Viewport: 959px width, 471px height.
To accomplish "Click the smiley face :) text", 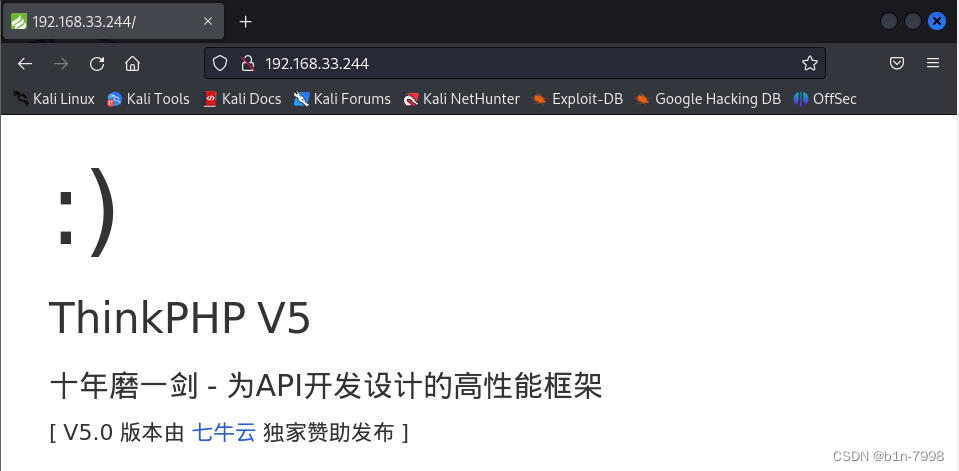I will point(85,211).
